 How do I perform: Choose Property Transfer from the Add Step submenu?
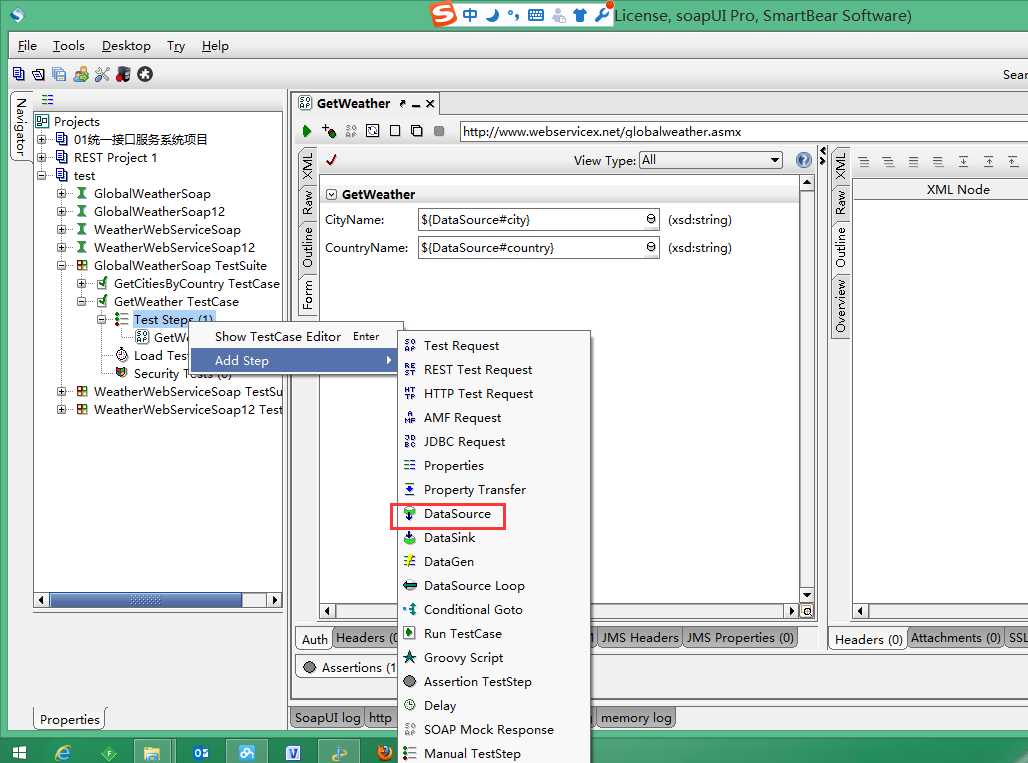[475, 490]
